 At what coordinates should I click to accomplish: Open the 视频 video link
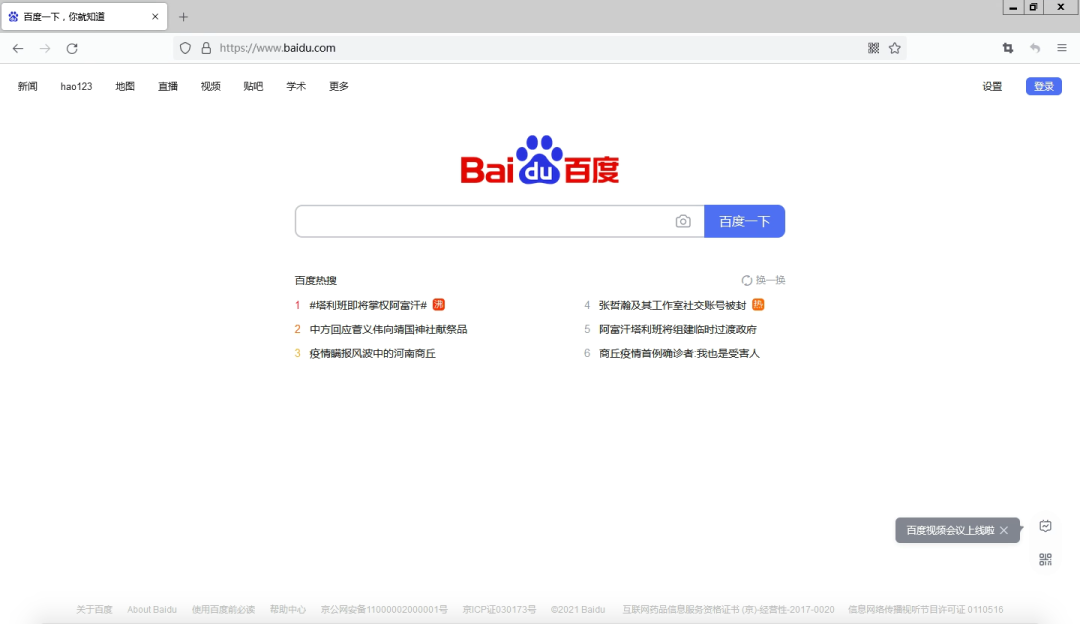pyautogui.click(x=210, y=86)
